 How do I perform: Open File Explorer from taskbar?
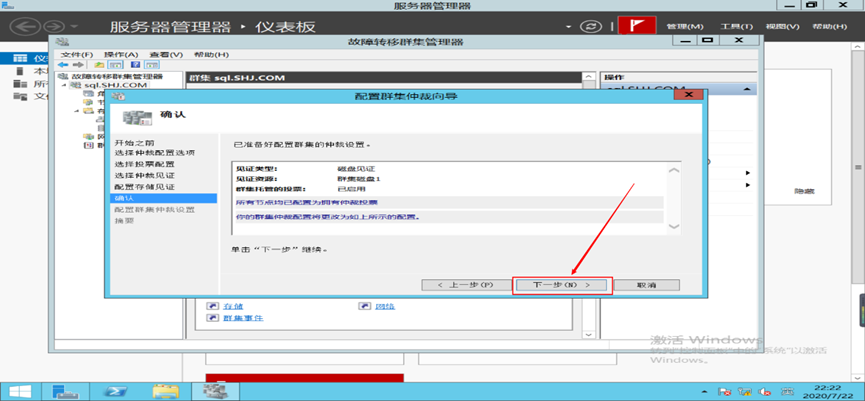(x=166, y=391)
